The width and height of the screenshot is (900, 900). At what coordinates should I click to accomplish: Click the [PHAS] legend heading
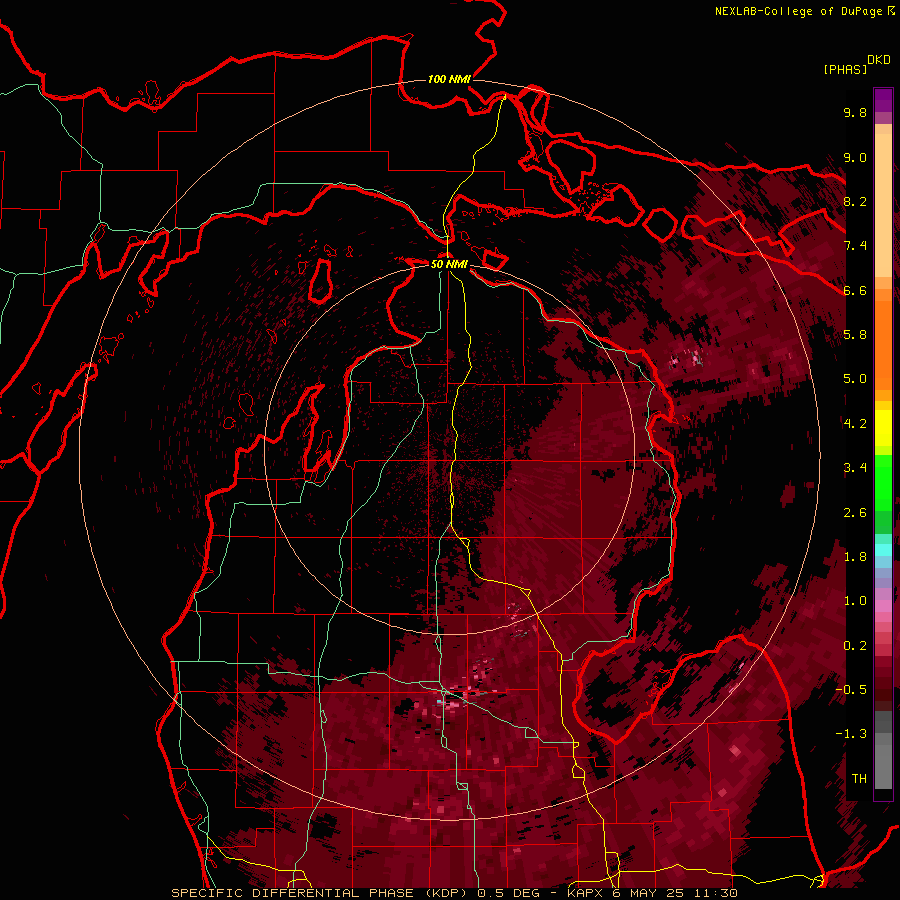845,69
